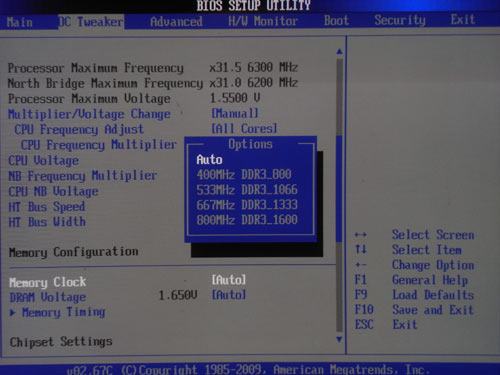The image size is (500, 375).
Task: Click the x31.5 6300 MHz value
Action: click(x=254, y=67)
